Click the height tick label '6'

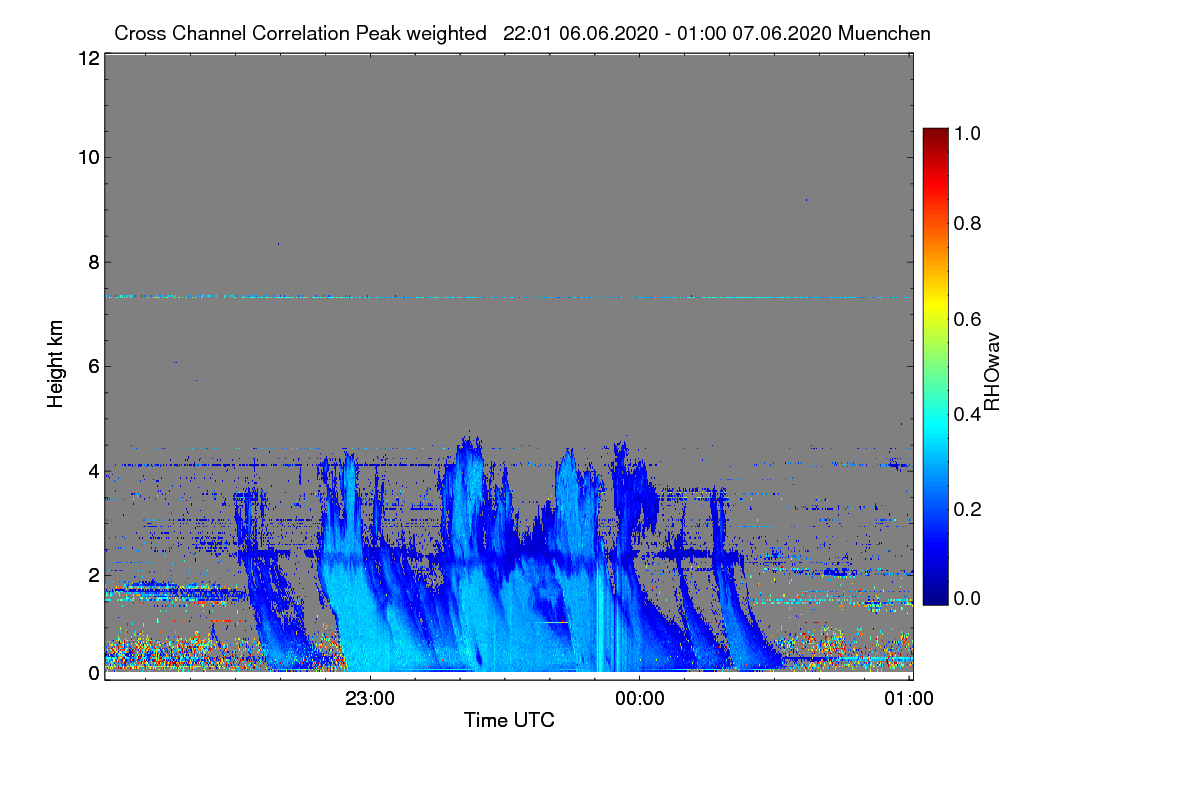tap(93, 367)
